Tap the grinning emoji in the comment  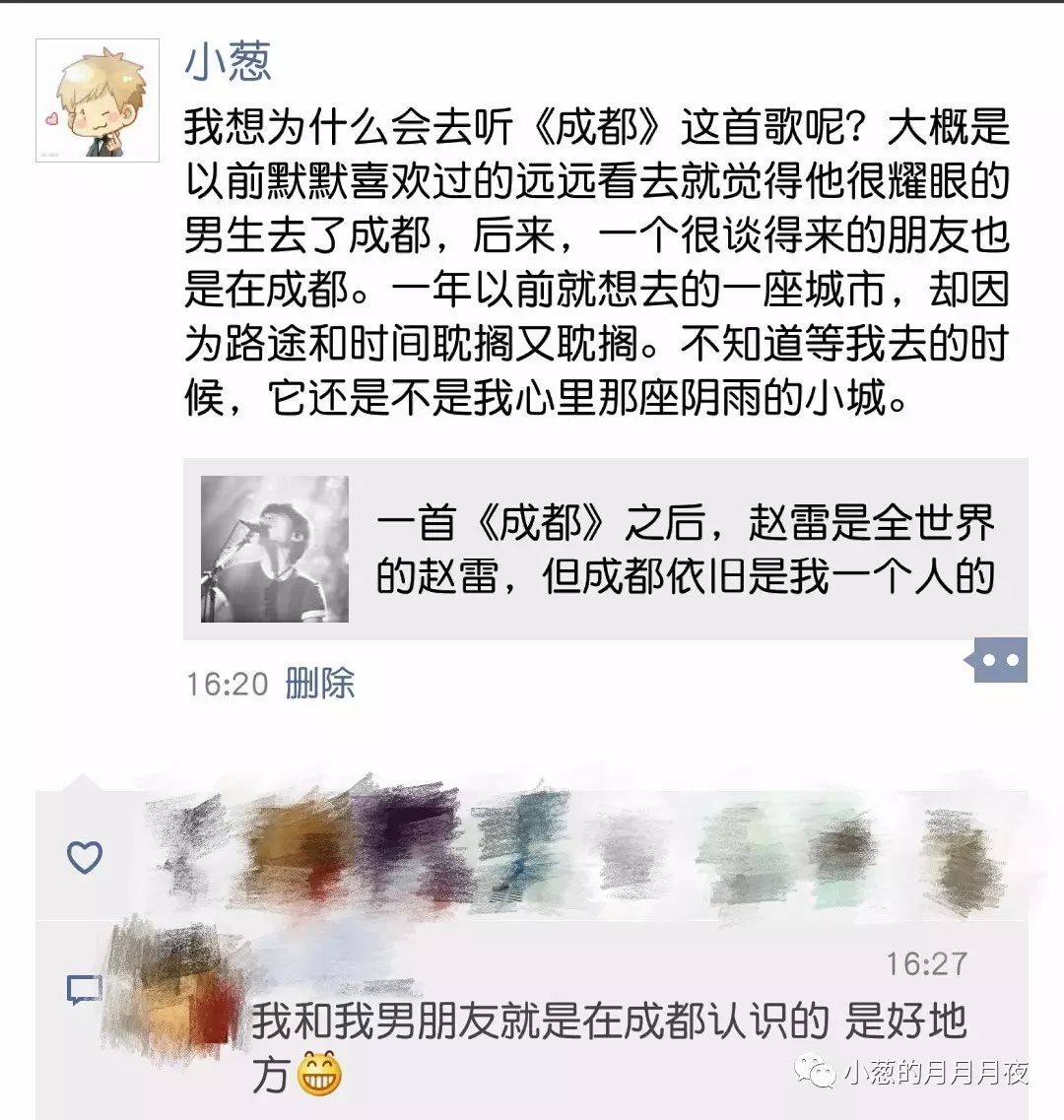(x=318, y=1075)
